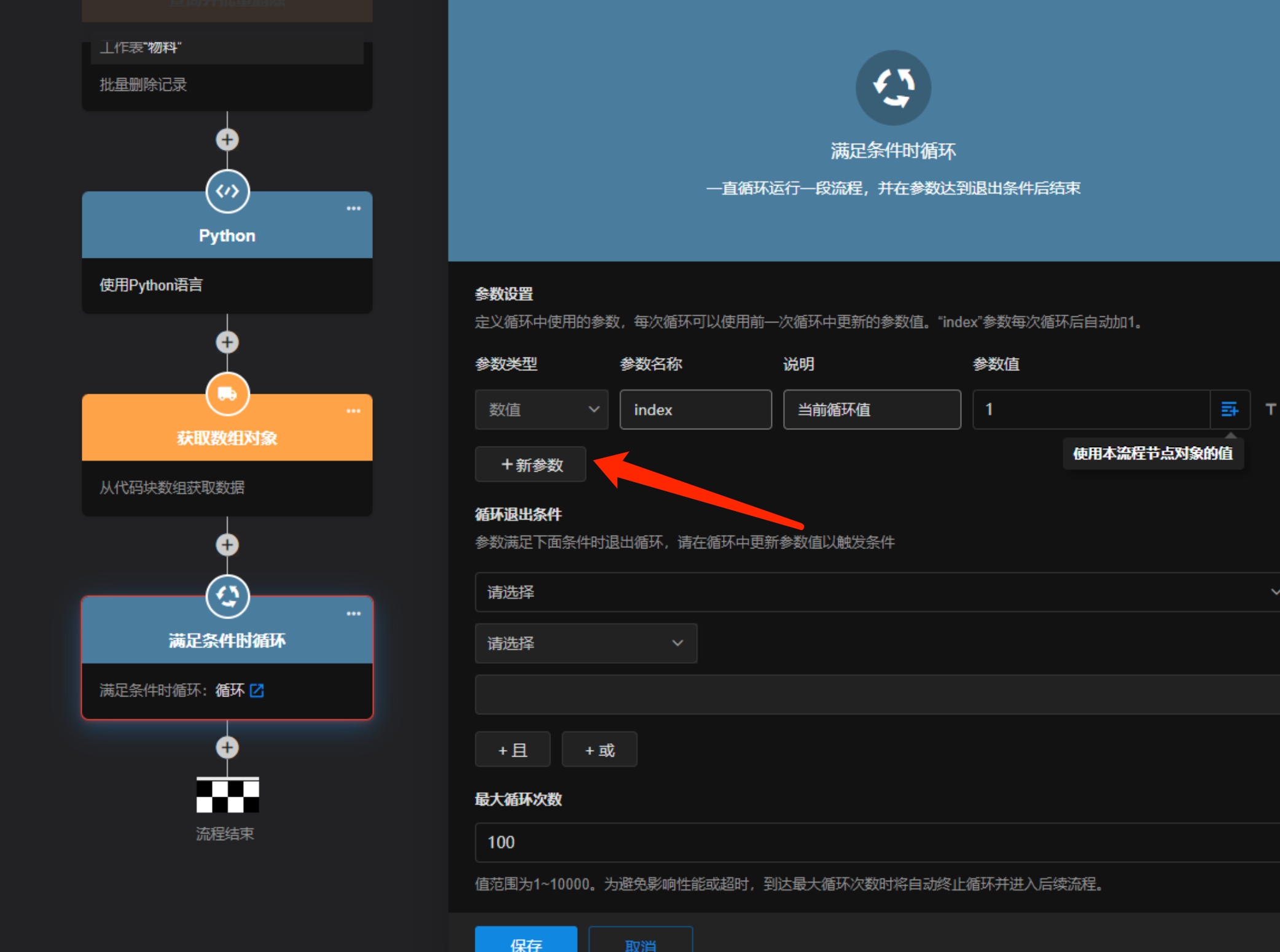Expand the second 请选择 operator dropdown

(x=585, y=643)
